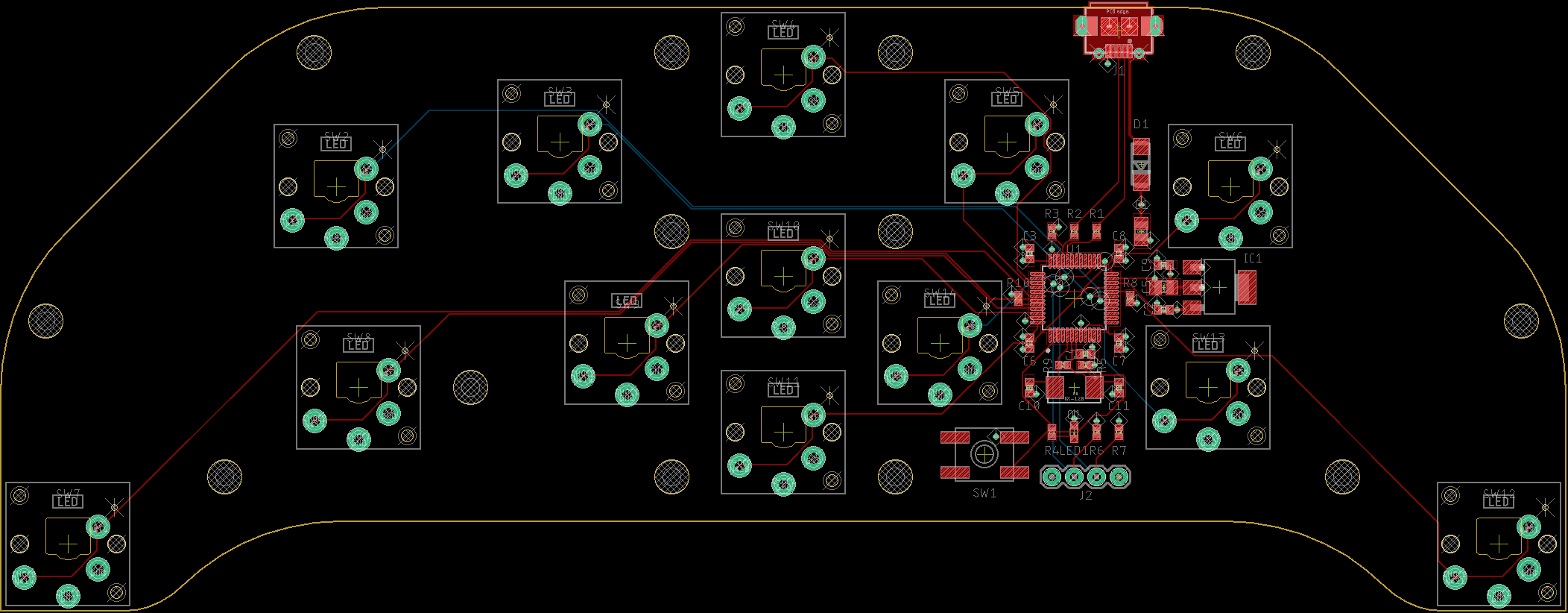1568x613 pixels.
Task: Select the C6 capacitor footprint
Action: pyautogui.click(x=1029, y=343)
